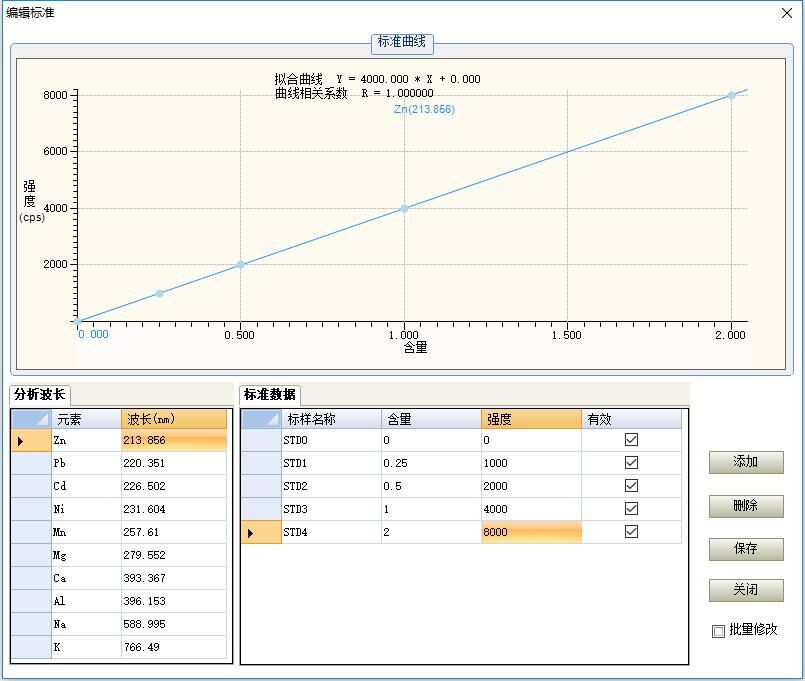This screenshot has height=681, width=805.
Task: Toggle the 有效 checkbox for STD2
Action: coord(631,486)
